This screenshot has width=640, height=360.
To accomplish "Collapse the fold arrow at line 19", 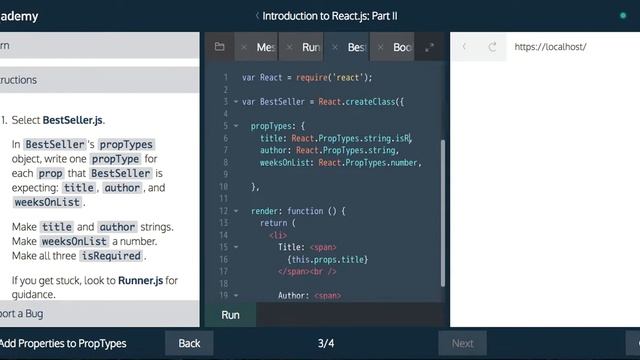I will pos(236,295).
